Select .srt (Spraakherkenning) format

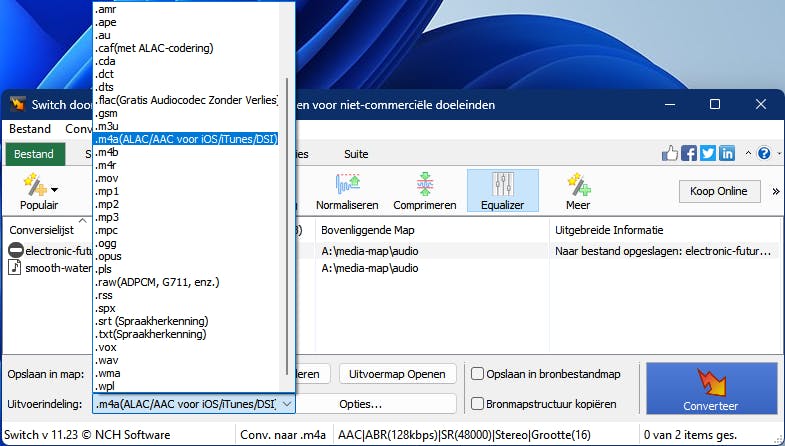(186, 321)
